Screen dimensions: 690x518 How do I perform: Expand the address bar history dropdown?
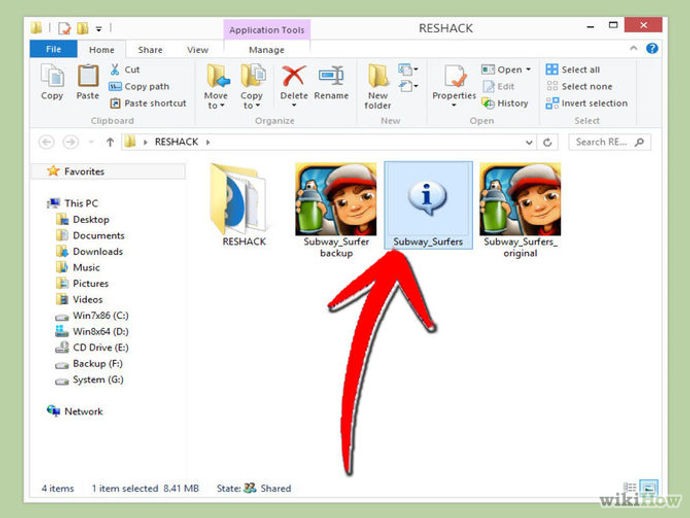[x=529, y=142]
